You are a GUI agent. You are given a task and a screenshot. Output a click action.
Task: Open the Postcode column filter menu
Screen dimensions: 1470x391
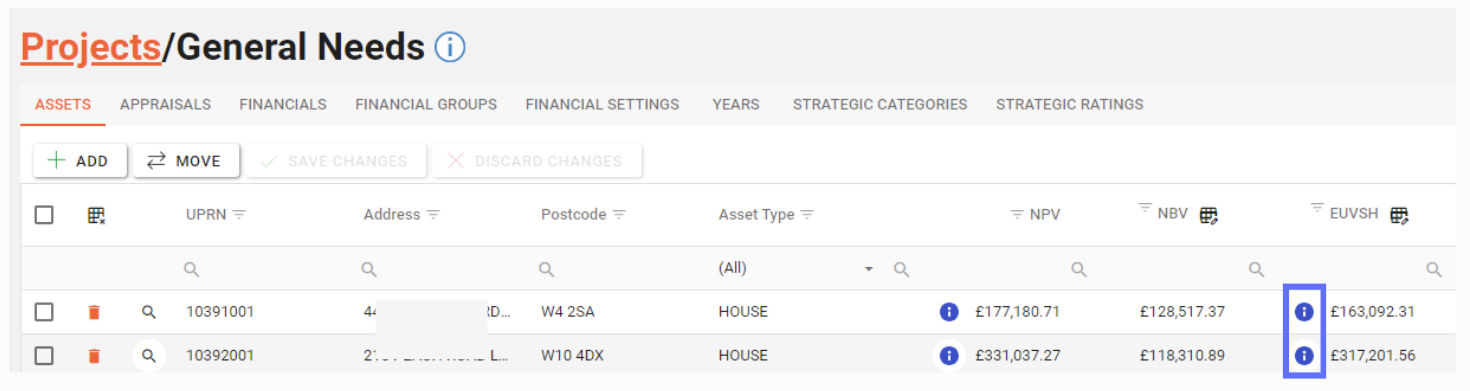[x=620, y=215]
